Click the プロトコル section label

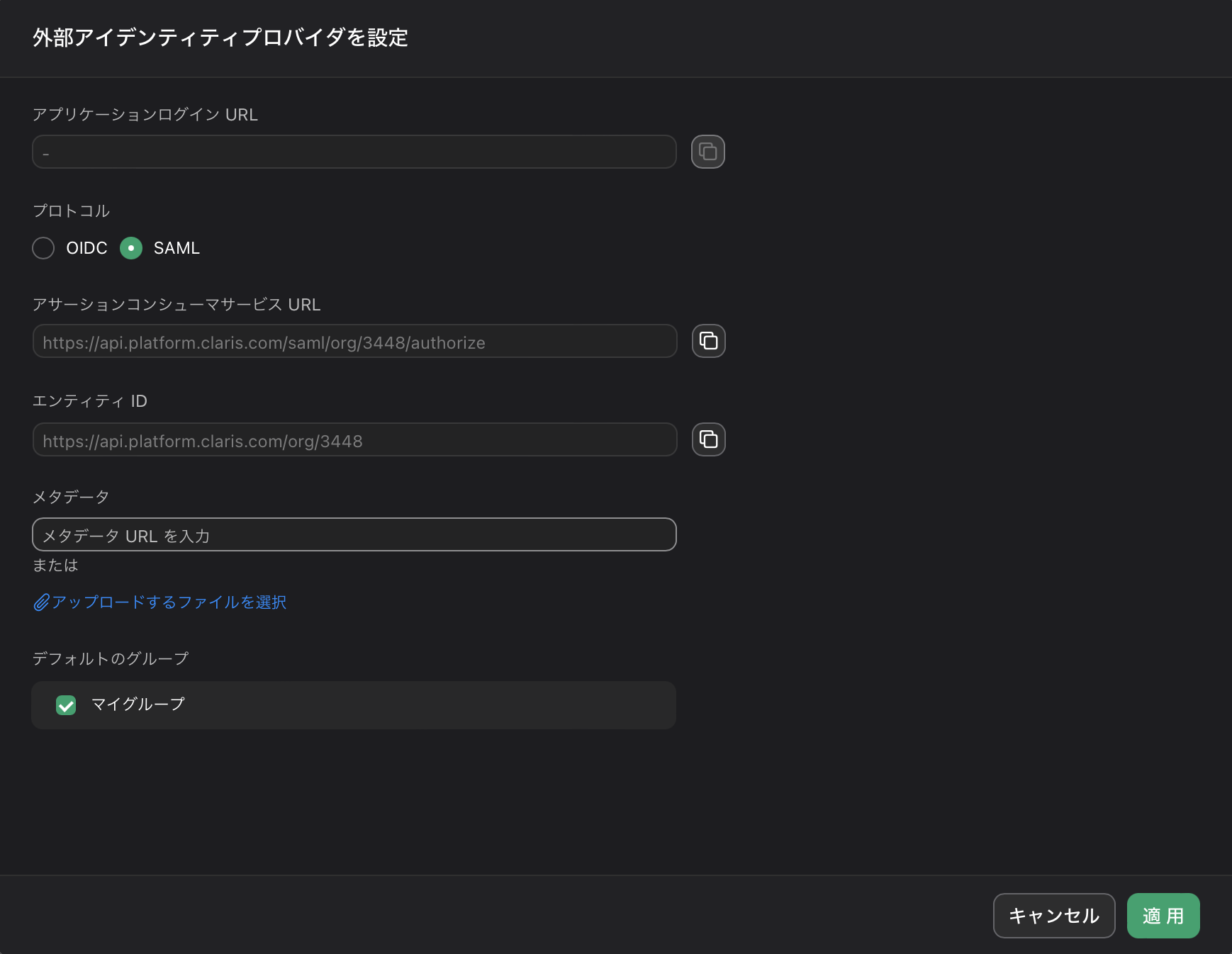point(72,210)
